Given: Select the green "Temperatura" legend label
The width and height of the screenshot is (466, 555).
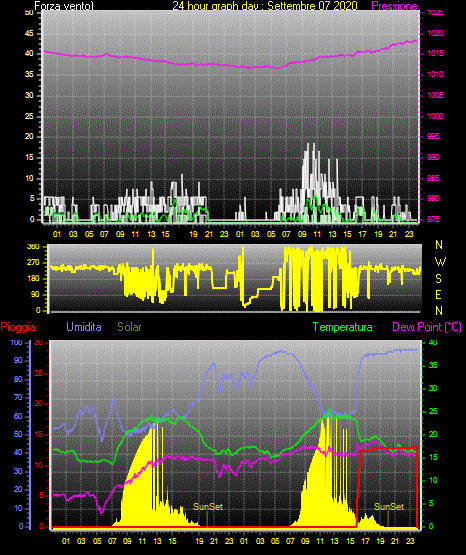Looking at the screenshot, I should point(343,327).
